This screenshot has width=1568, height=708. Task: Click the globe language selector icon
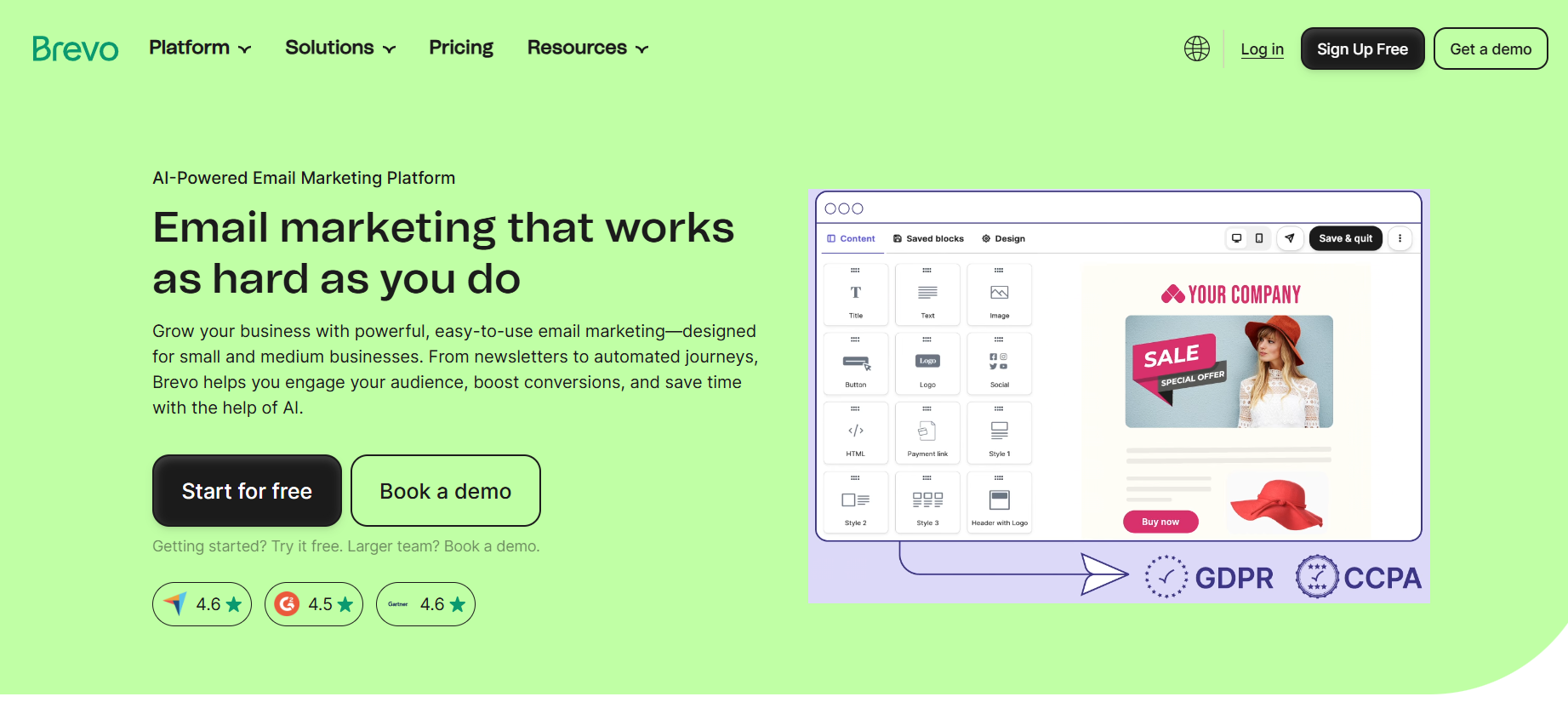pos(1196,49)
